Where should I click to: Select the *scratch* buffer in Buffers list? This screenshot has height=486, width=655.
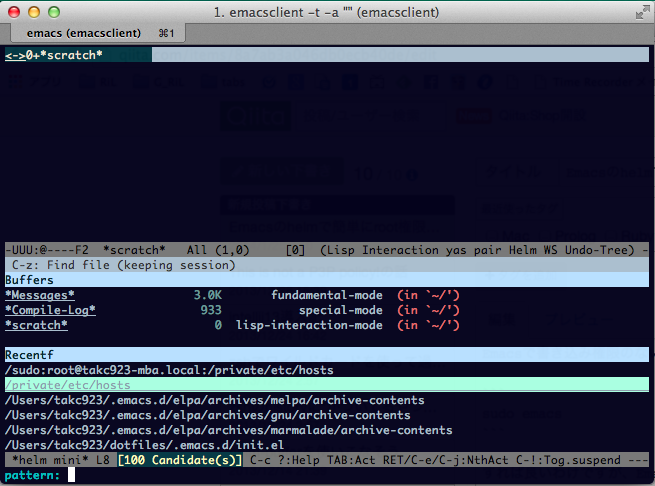click(x=36, y=325)
